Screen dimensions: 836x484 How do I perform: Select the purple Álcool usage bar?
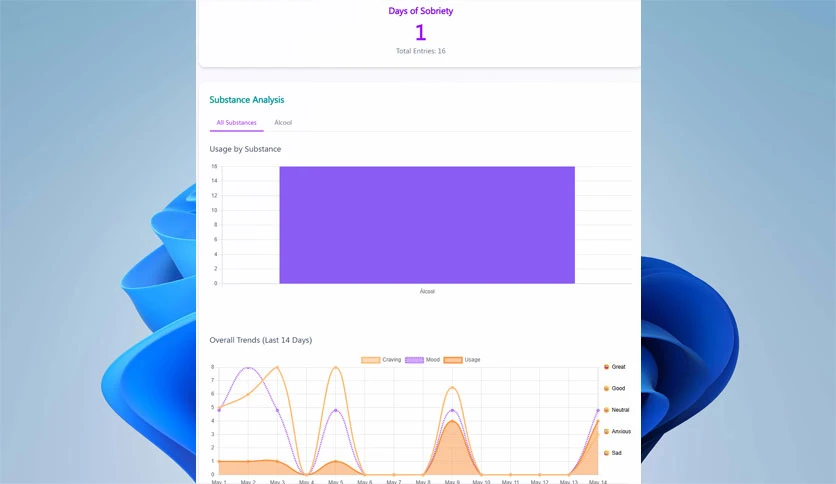click(427, 225)
